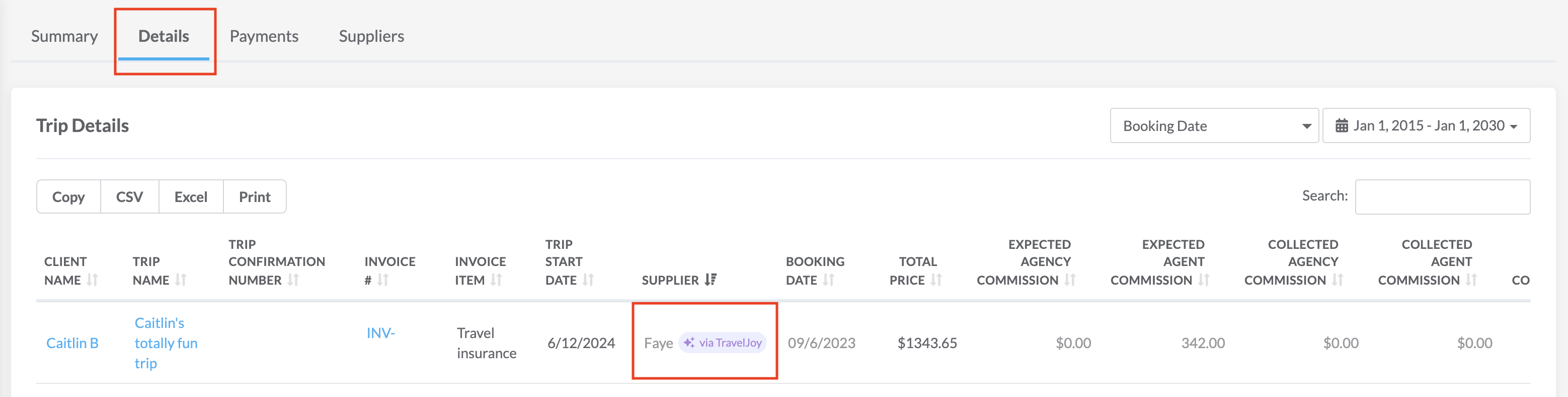Screen dimensions: 1568x397
Task: Open the Suppliers tab
Action: click(x=371, y=36)
